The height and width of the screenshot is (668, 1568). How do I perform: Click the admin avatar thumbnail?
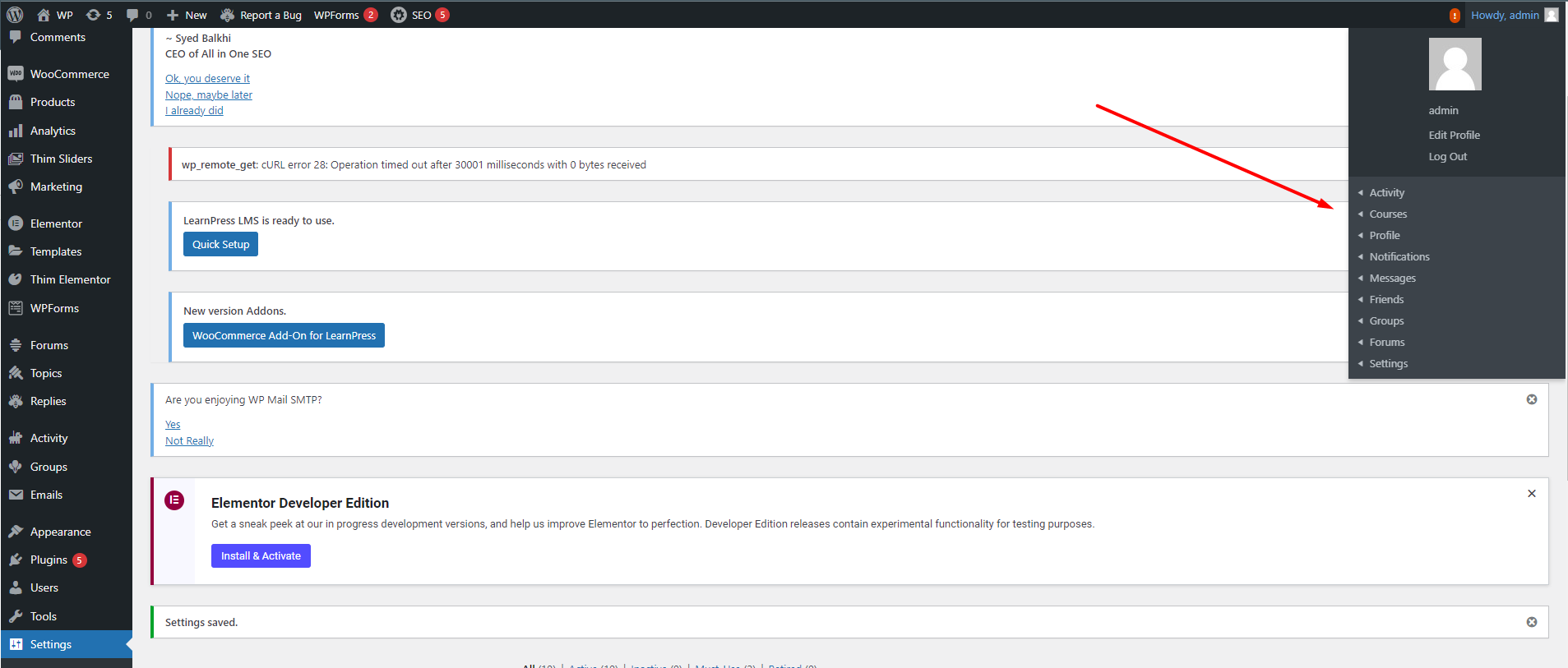1455,64
